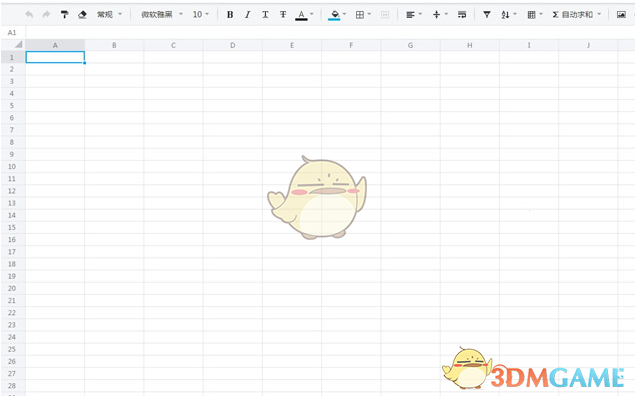Toggle Underline text formatting
The width and height of the screenshot is (635, 396).
point(265,15)
